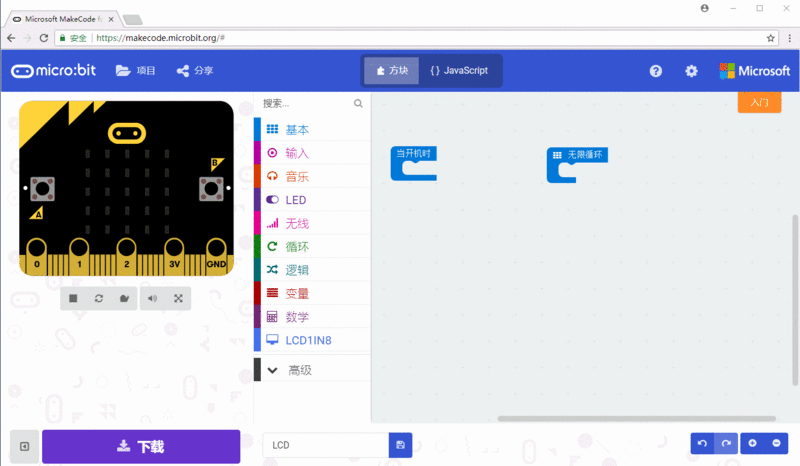Click the browser address bar URL

point(160,38)
